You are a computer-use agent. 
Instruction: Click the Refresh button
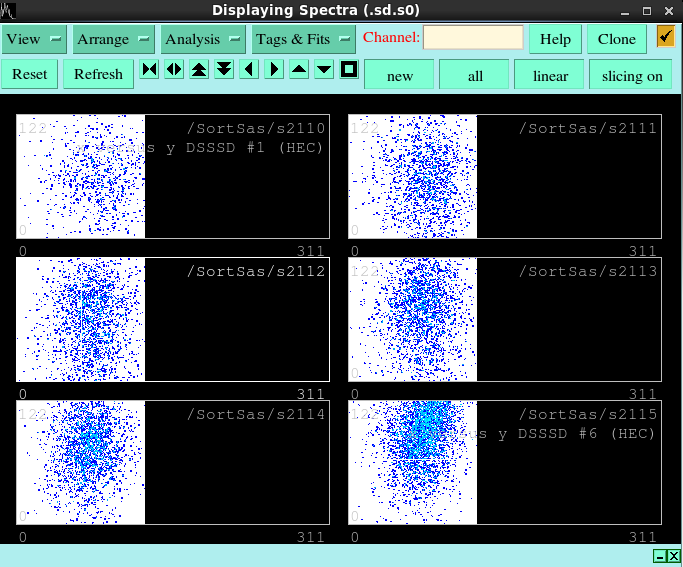[x=98, y=74]
